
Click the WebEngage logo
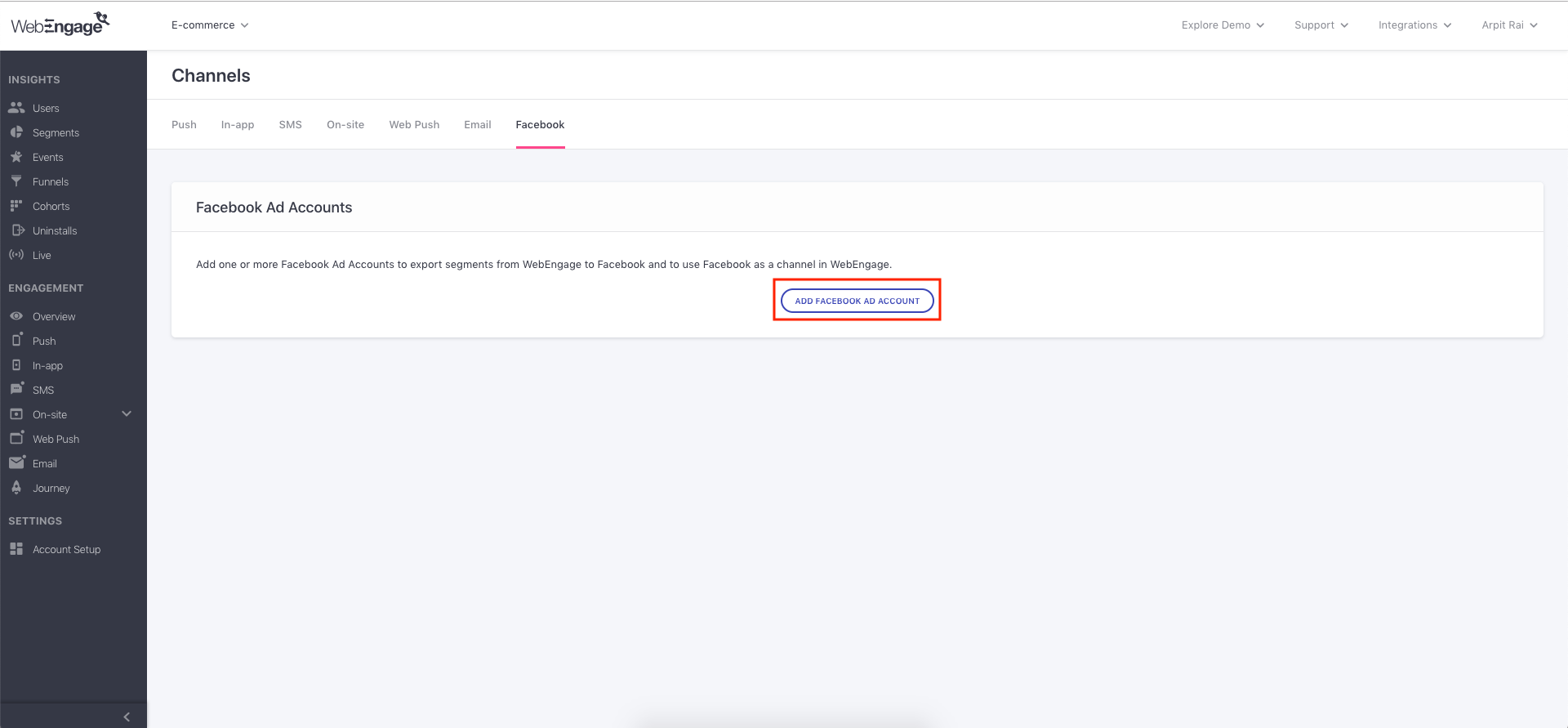tap(60, 25)
